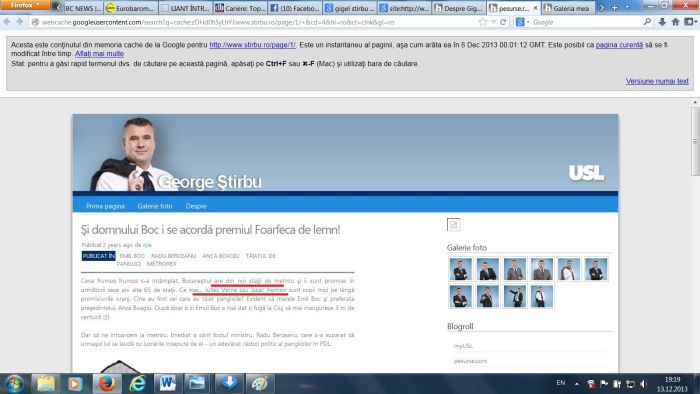The height and width of the screenshot is (394, 700).
Task: Open the Paint taskbar icon
Action: [x=260, y=384]
